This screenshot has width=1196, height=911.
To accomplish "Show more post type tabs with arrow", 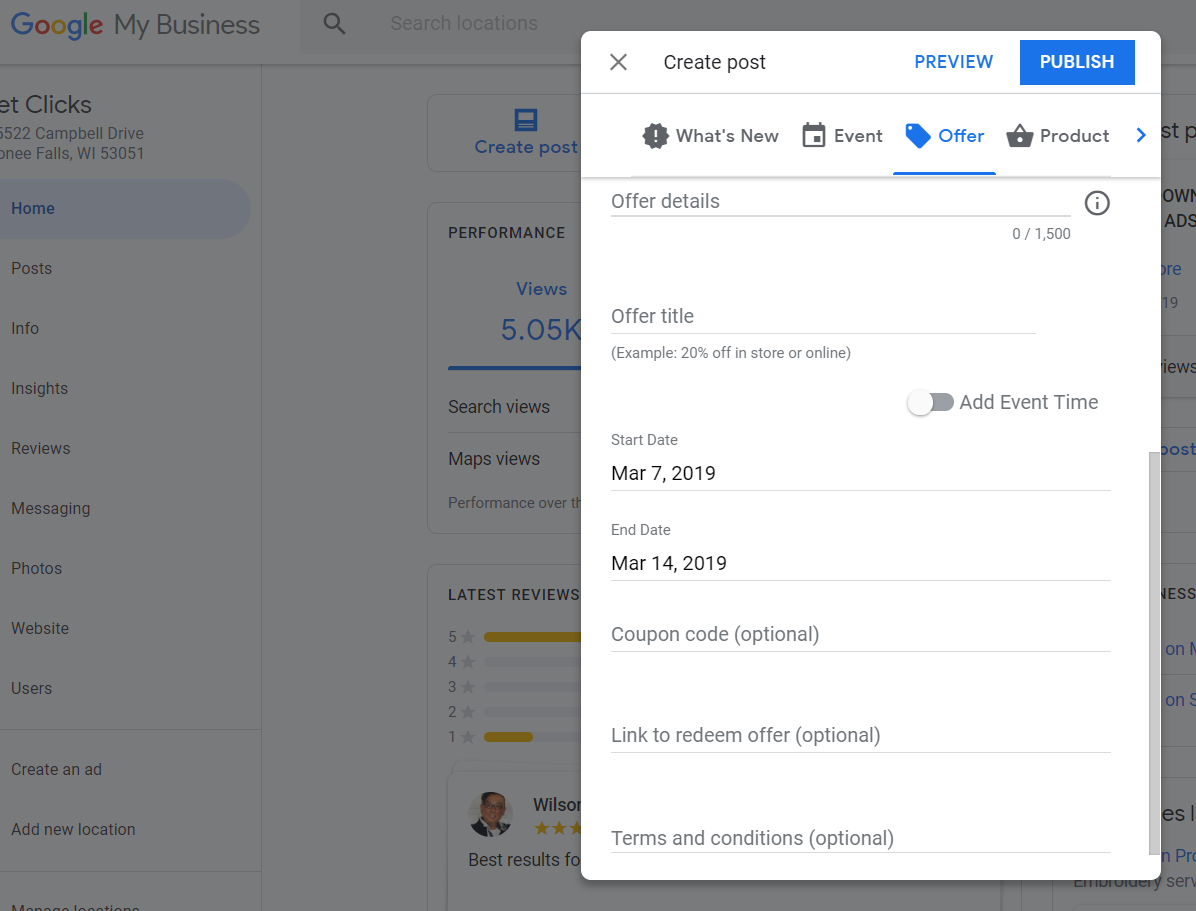I will point(1141,135).
